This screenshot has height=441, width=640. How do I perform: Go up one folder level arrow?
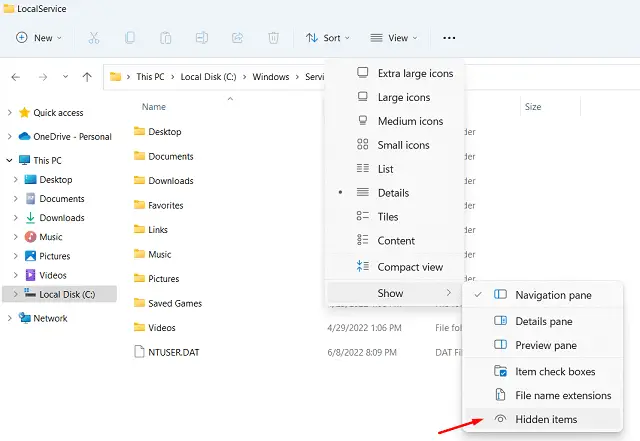pyautogui.click(x=87, y=77)
